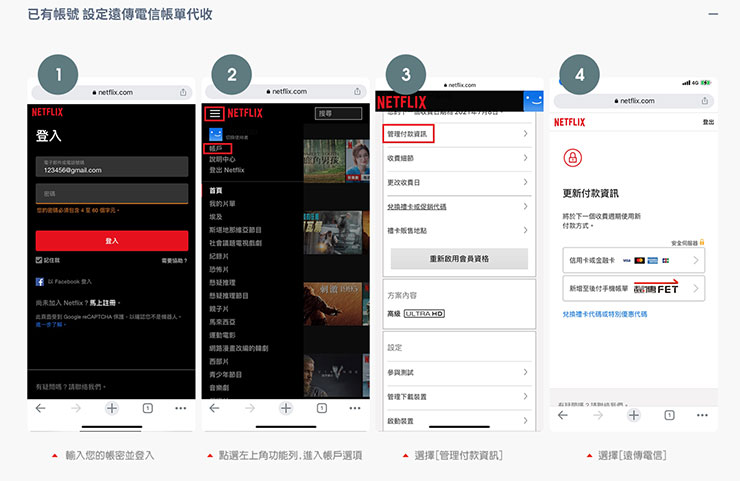Open more menu dots in step 4 browser
Image resolution: width=740 pixels, height=481 pixels.
702,415
